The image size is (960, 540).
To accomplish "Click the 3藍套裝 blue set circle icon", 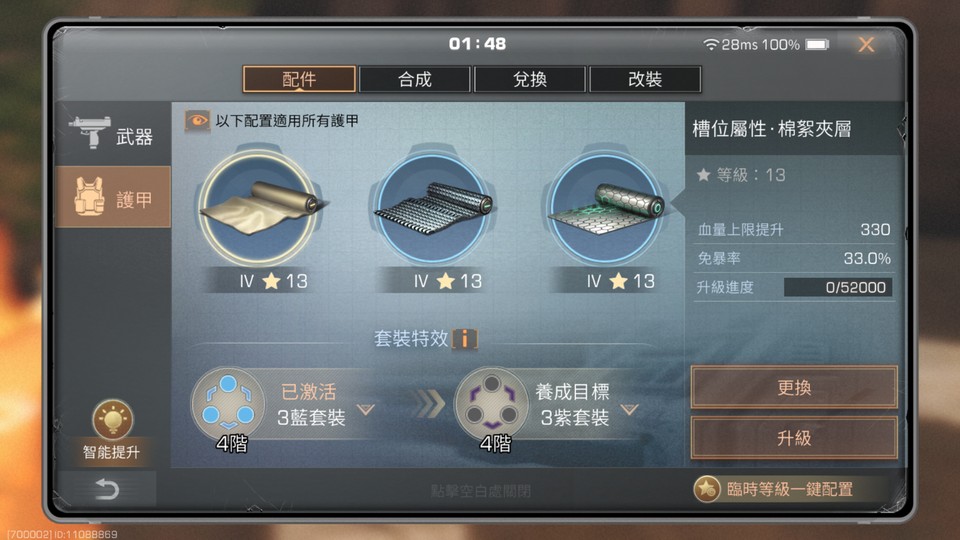I will [x=228, y=405].
